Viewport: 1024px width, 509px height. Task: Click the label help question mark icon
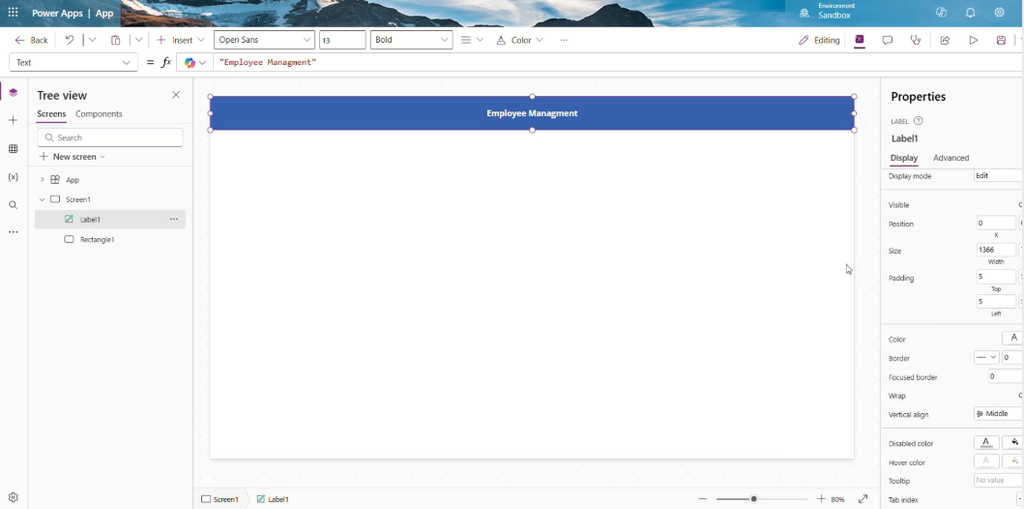[x=918, y=121]
